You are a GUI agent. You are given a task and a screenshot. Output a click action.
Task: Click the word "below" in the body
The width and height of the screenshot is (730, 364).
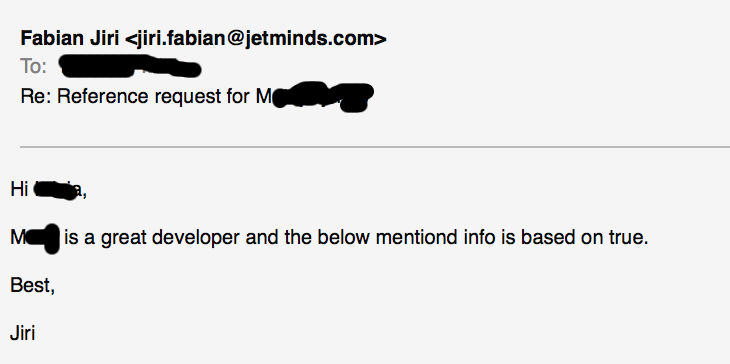point(344,237)
